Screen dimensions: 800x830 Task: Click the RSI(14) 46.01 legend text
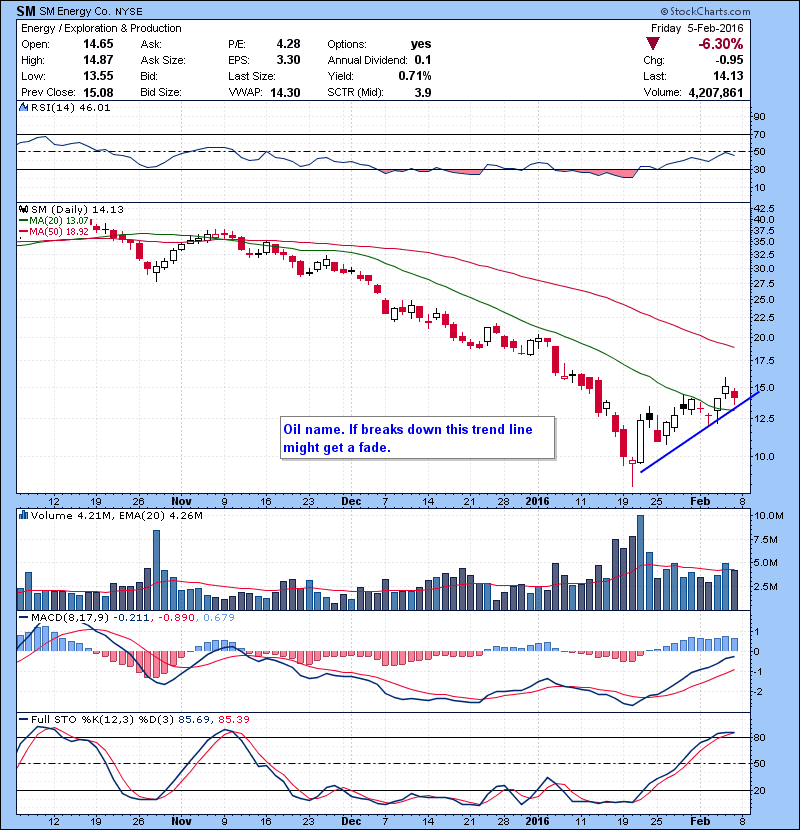(70, 107)
